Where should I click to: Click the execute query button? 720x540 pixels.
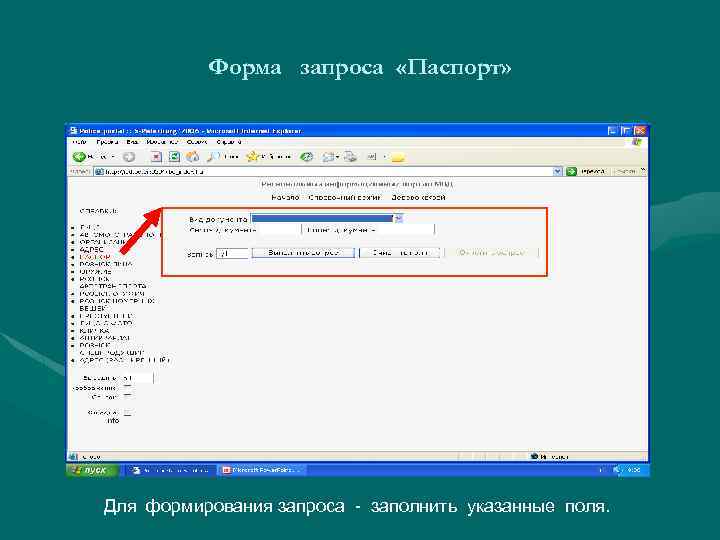[x=303, y=253]
